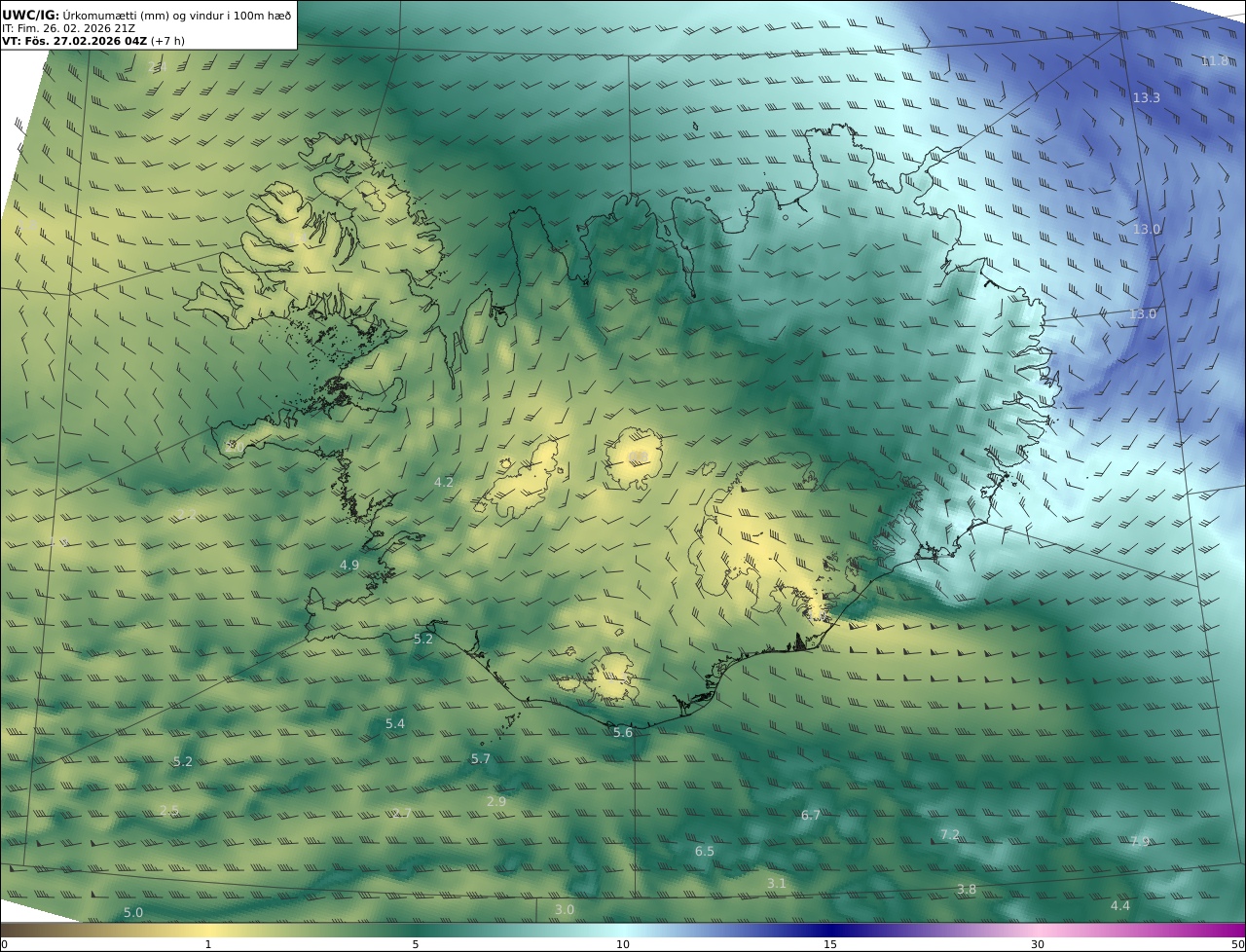Image resolution: width=1246 pixels, height=952 pixels.
Task: Click the 7.9 value label
Action: coord(1140,842)
